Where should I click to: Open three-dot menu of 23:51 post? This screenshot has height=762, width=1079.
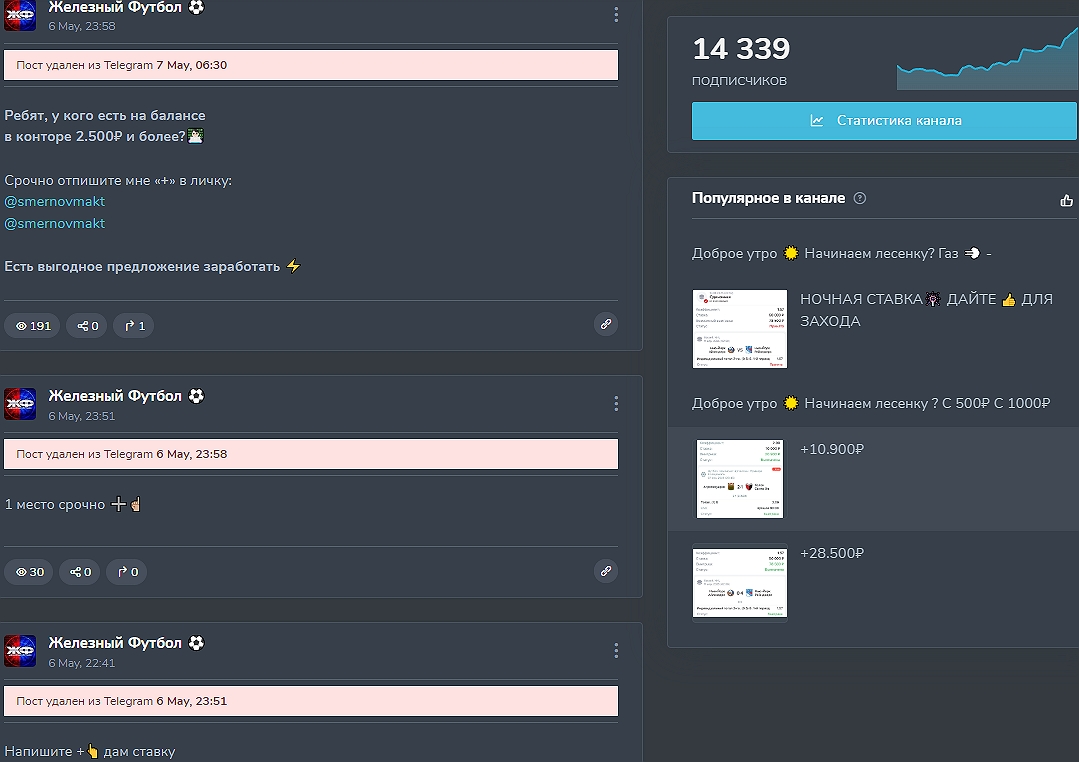tap(616, 404)
